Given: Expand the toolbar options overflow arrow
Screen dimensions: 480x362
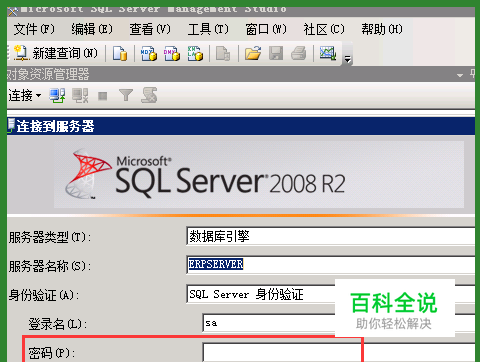Looking at the screenshot, I should click(348, 59).
